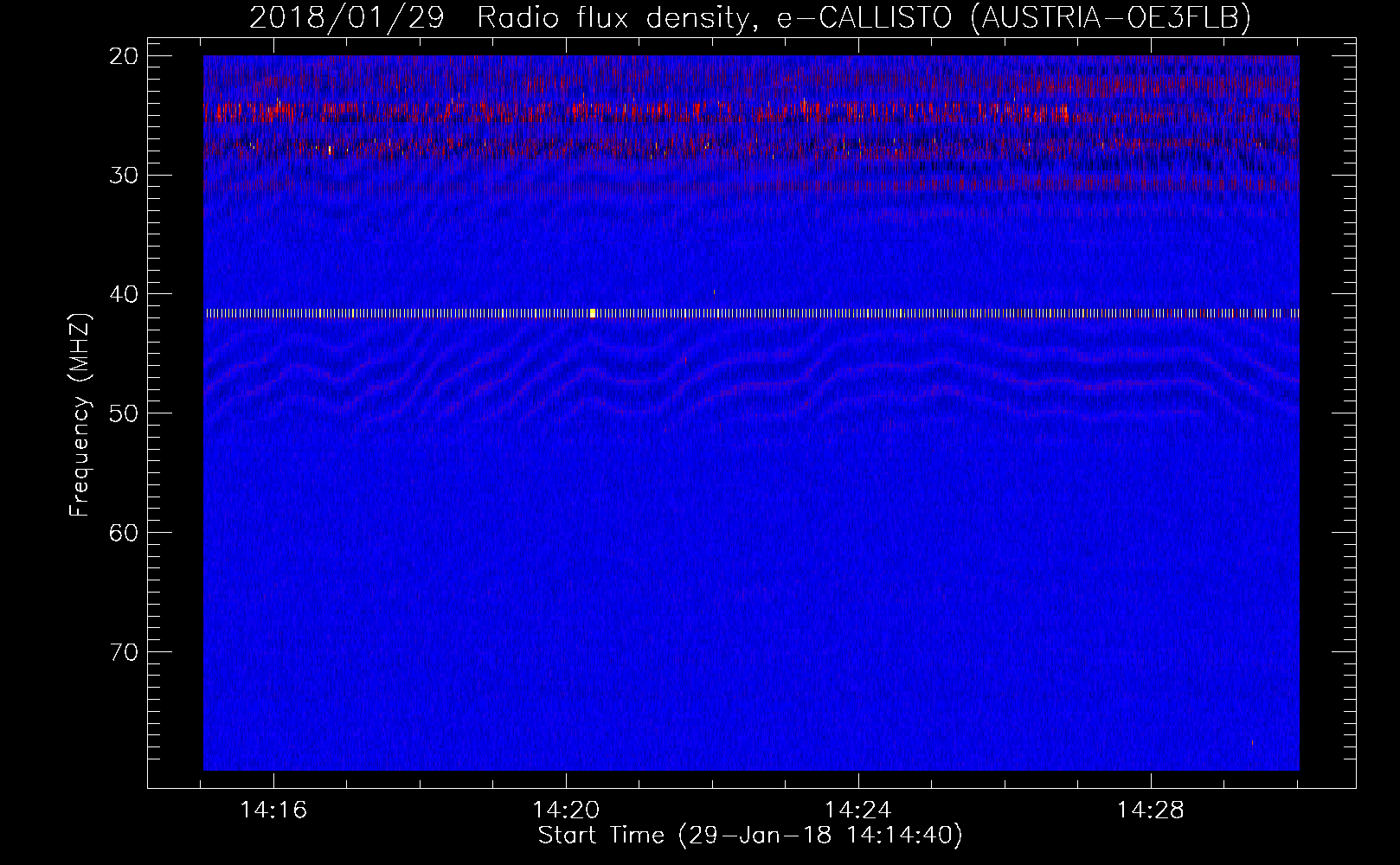1400x865 pixels.
Task: Click the 20 MHz frequency tick label
Action: 125,56
